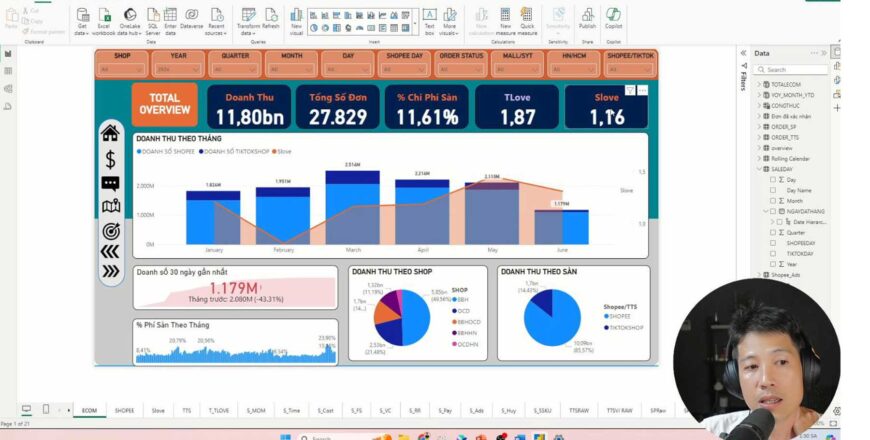
Task: Click the forward triple-chevron navigation icon
Action: click(x=110, y=271)
